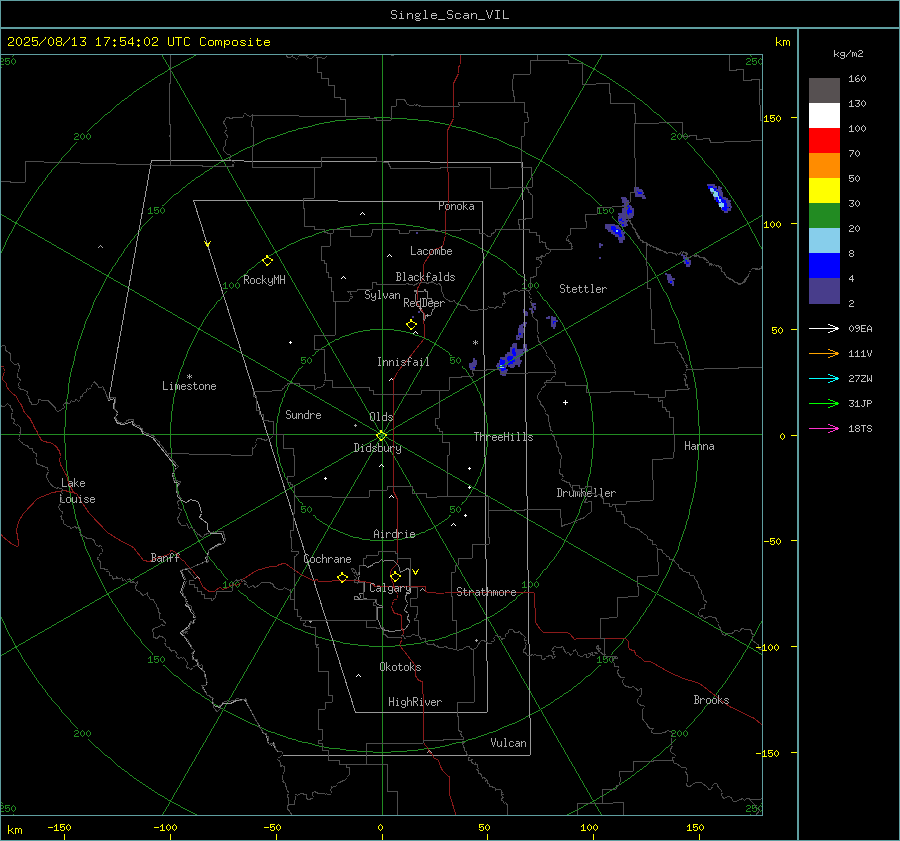
Task: Click the magenta 18TS arrow legend icon
Action: coord(824,428)
